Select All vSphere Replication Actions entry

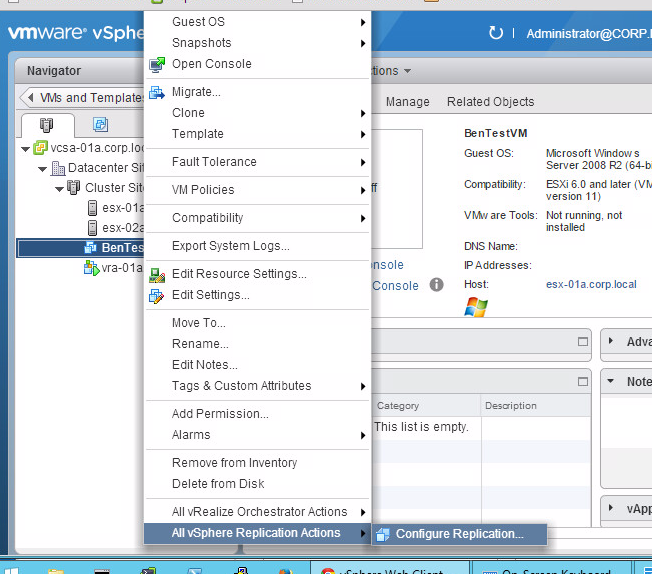(257, 533)
